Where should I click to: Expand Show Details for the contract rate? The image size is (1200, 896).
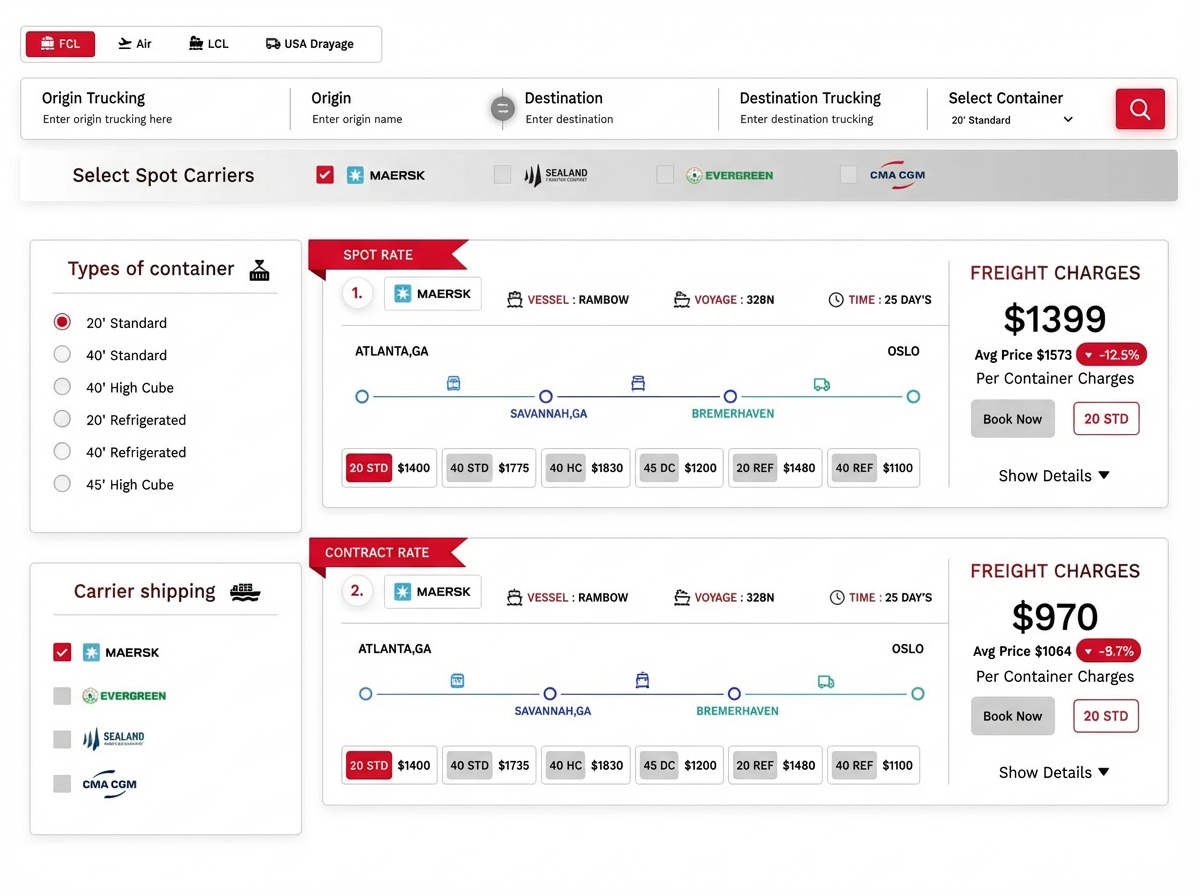1054,773
